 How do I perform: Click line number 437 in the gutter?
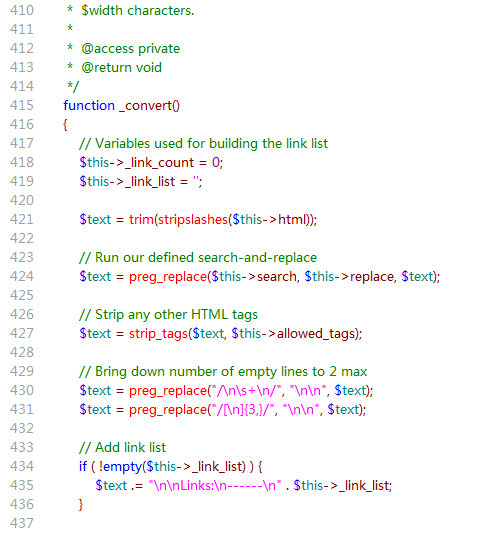click(22, 523)
